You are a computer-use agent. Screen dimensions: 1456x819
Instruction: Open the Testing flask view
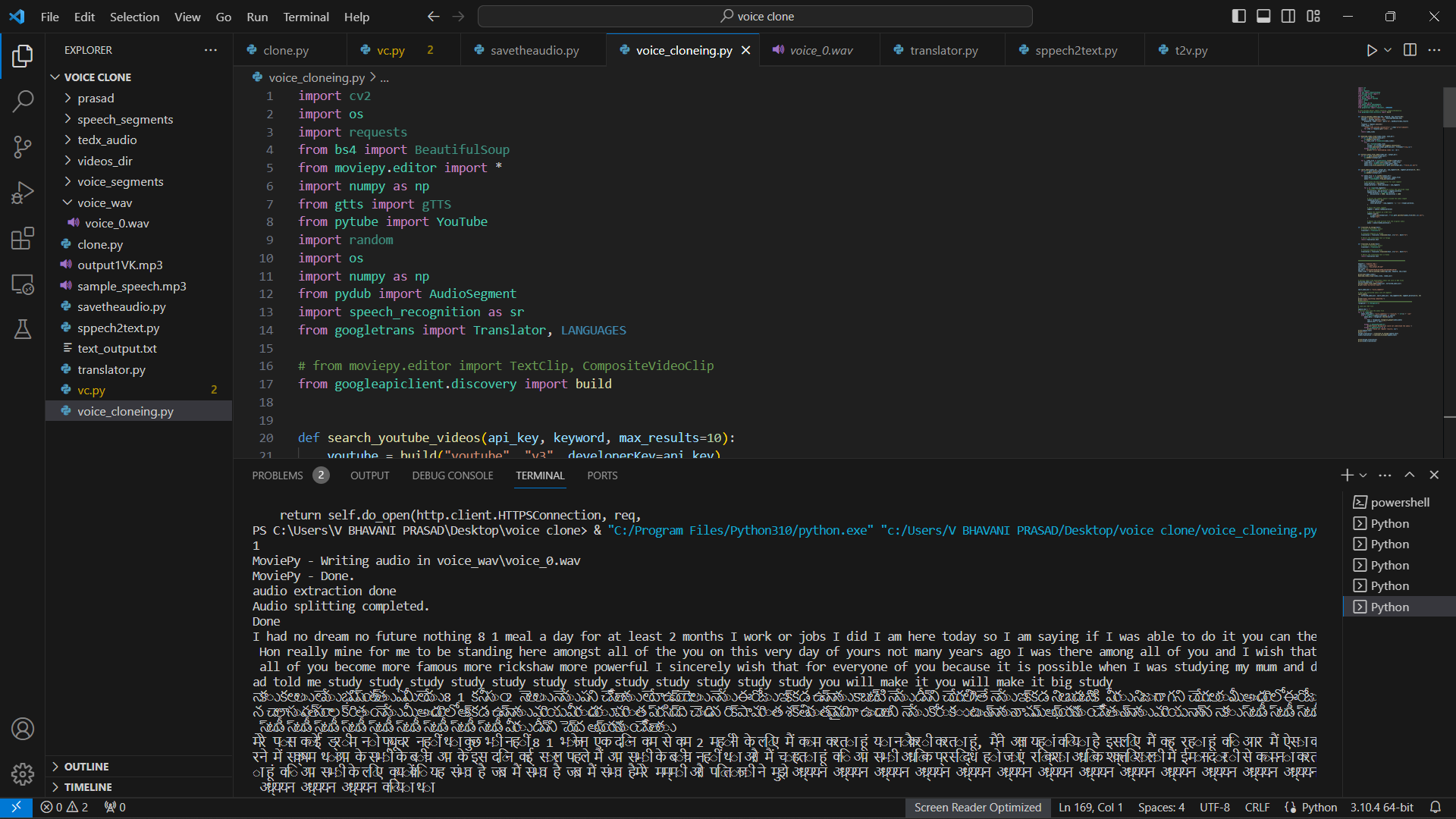tap(23, 329)
